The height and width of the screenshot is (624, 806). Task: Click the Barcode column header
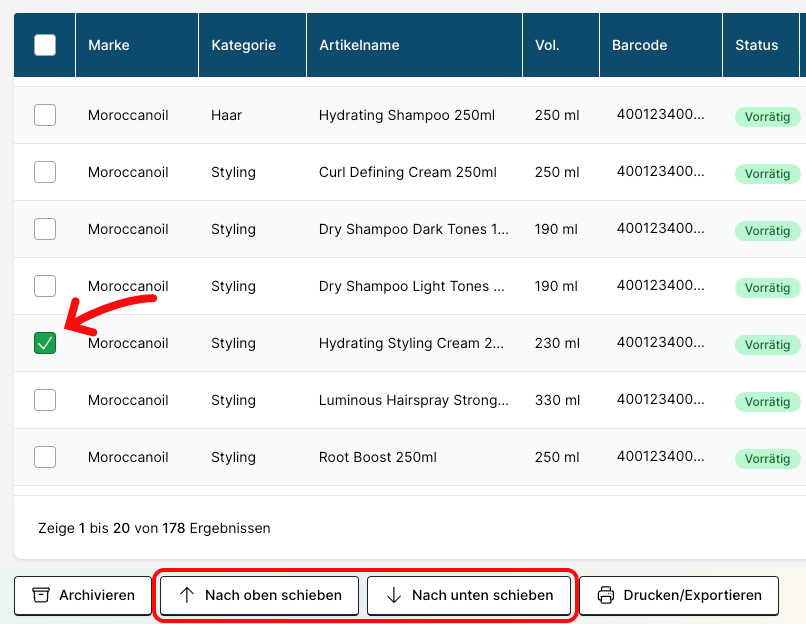tap(639, 45)
